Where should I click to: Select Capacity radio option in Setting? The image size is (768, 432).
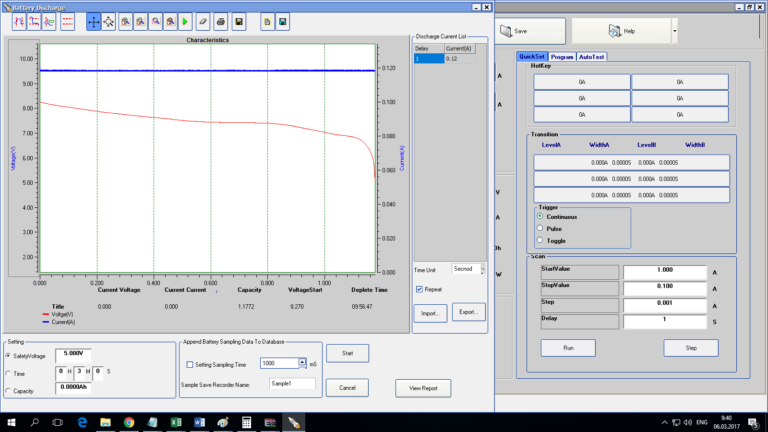click(x=8, y=391)
